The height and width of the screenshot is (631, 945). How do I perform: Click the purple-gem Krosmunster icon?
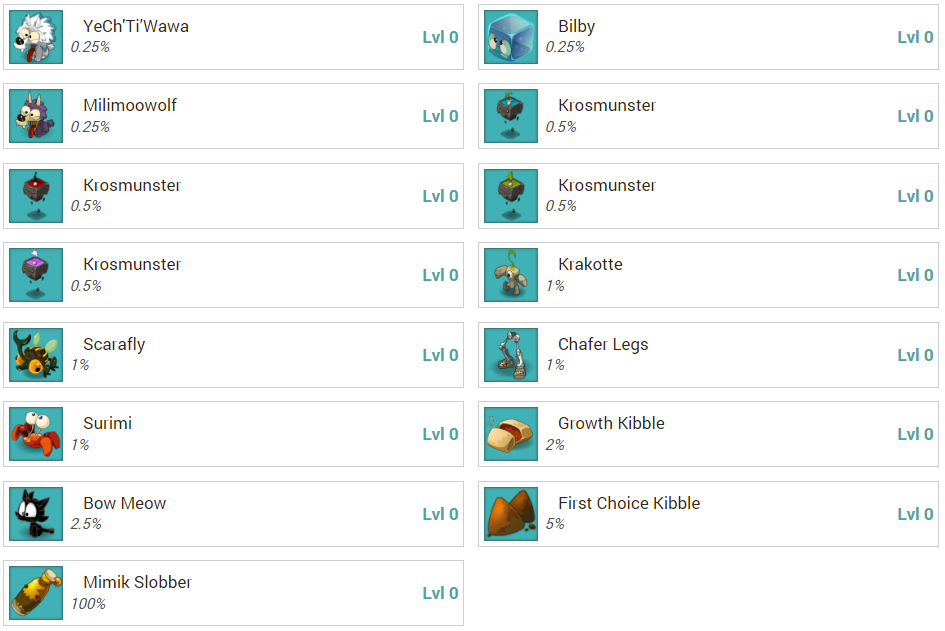[x=36, y=275]
